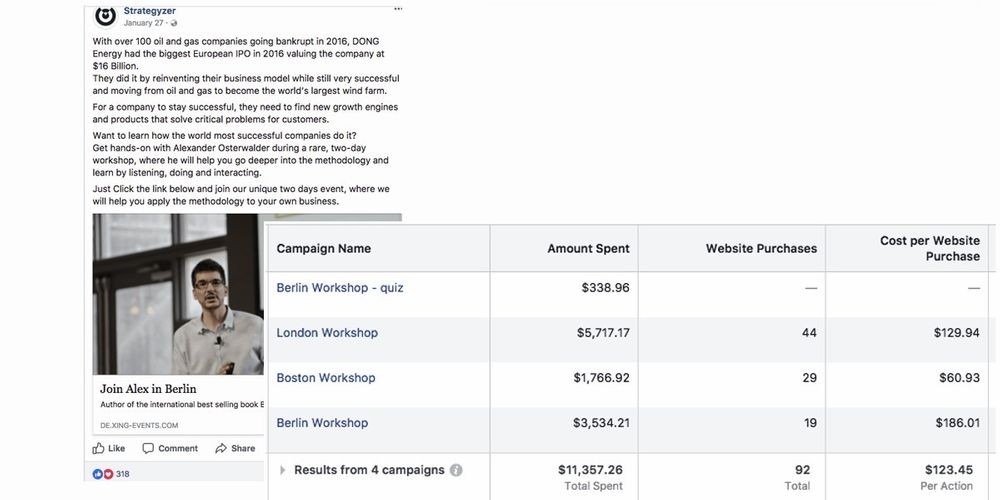Sort by Amount Spent column header
The image size is (1000, 500).
589,249
